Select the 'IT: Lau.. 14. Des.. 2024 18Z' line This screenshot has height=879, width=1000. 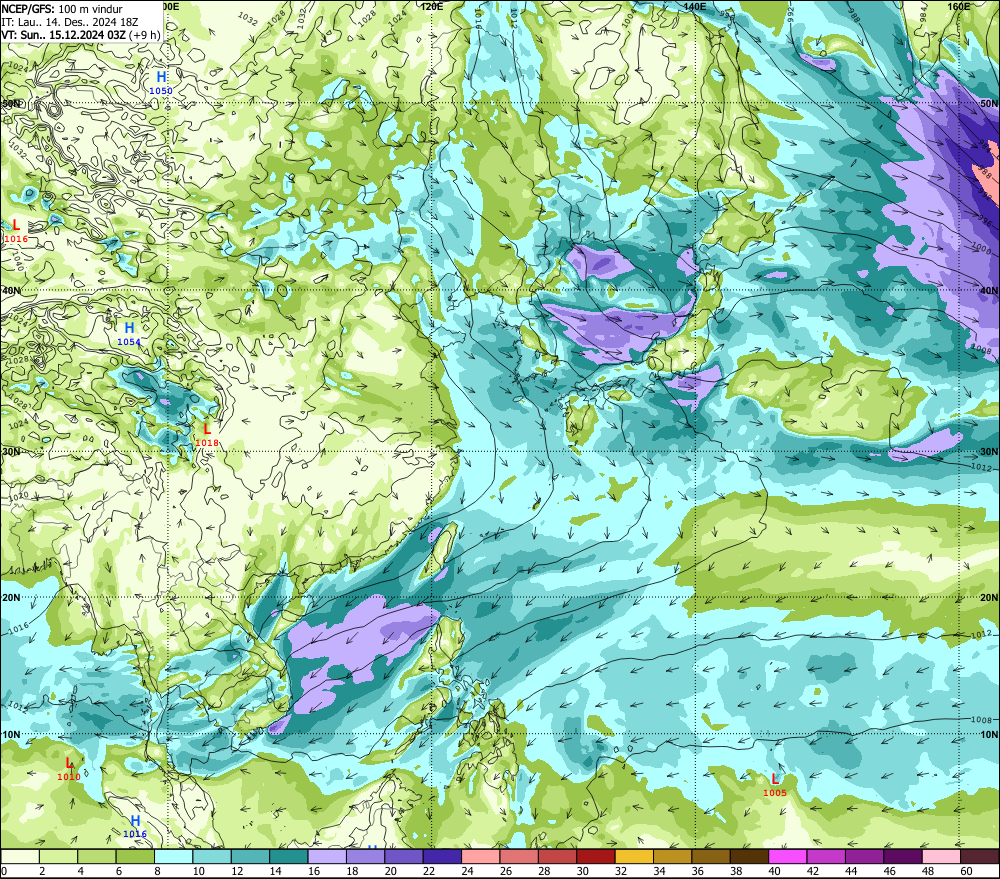tap(70, 22)
